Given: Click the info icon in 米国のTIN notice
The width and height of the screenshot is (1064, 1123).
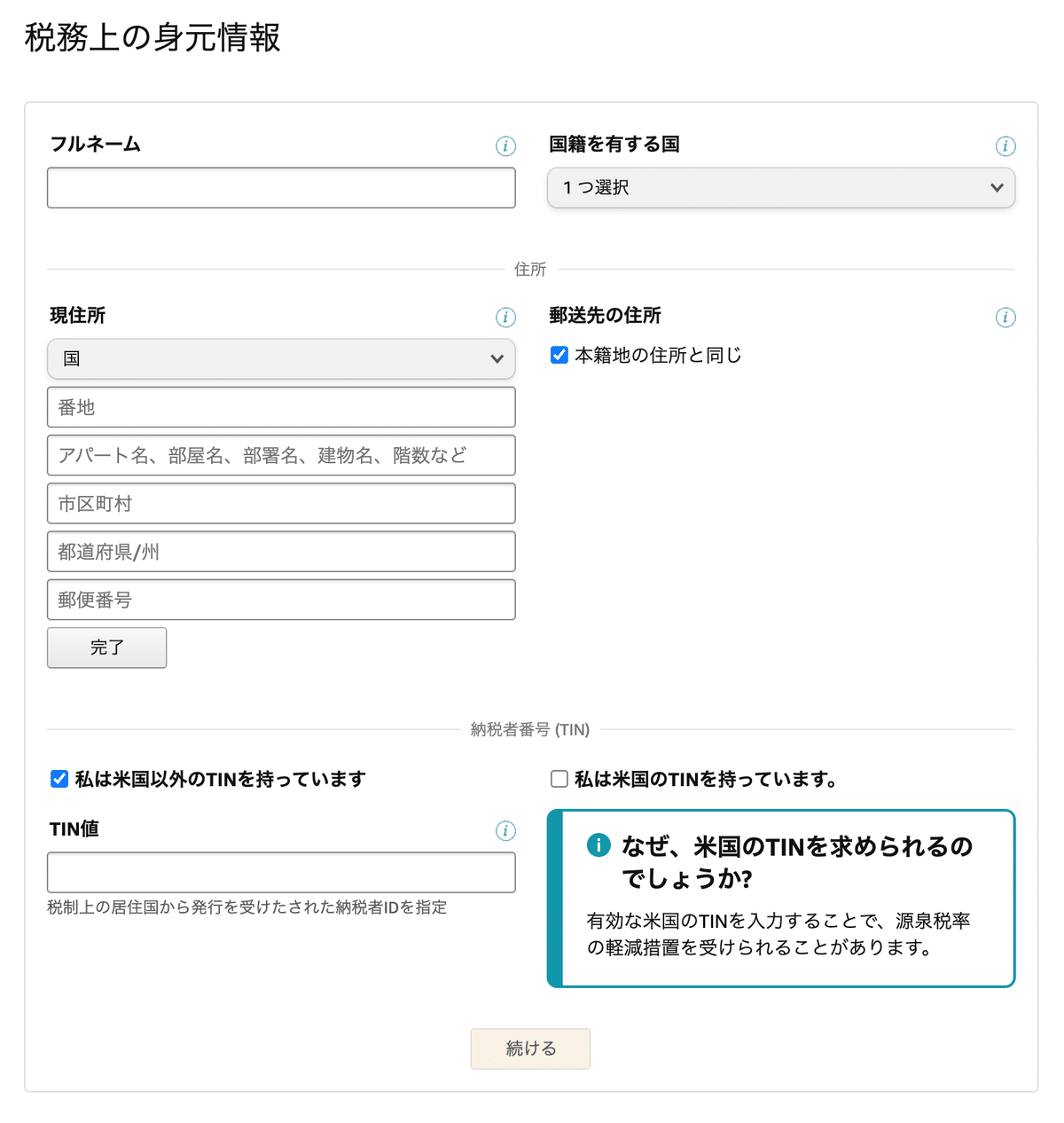Looking at the screenshot, I should coord(598,845).
